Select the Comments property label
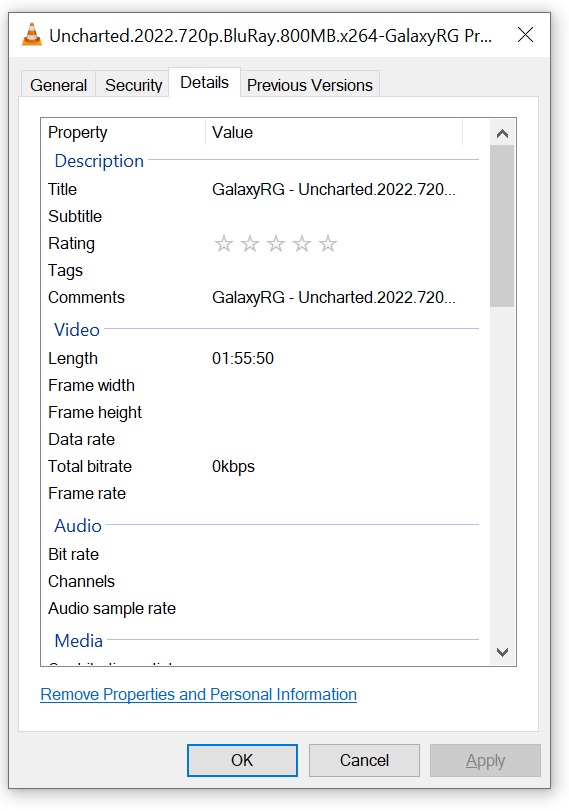Screen dimensions: 569x811 point(86,297)
